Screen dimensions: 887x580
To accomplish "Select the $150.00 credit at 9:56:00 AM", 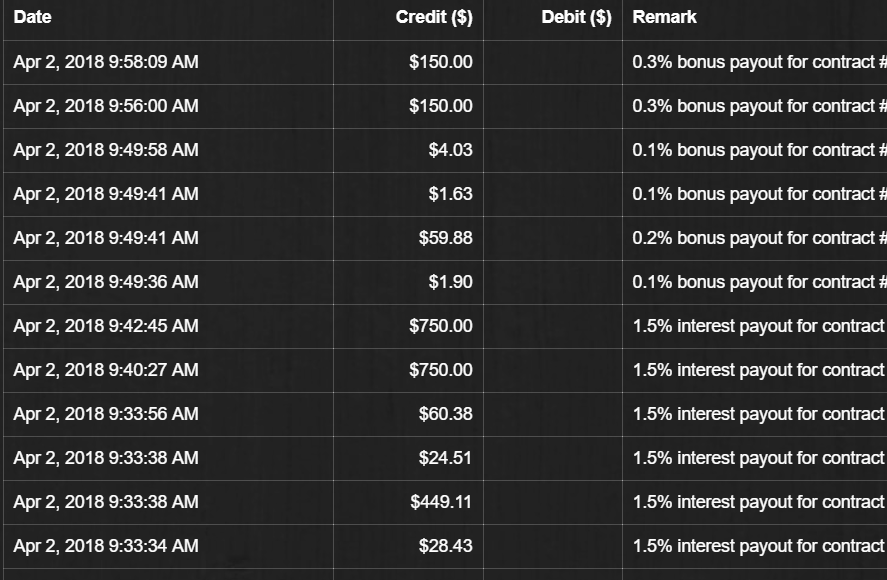I will tap(441, 106).
